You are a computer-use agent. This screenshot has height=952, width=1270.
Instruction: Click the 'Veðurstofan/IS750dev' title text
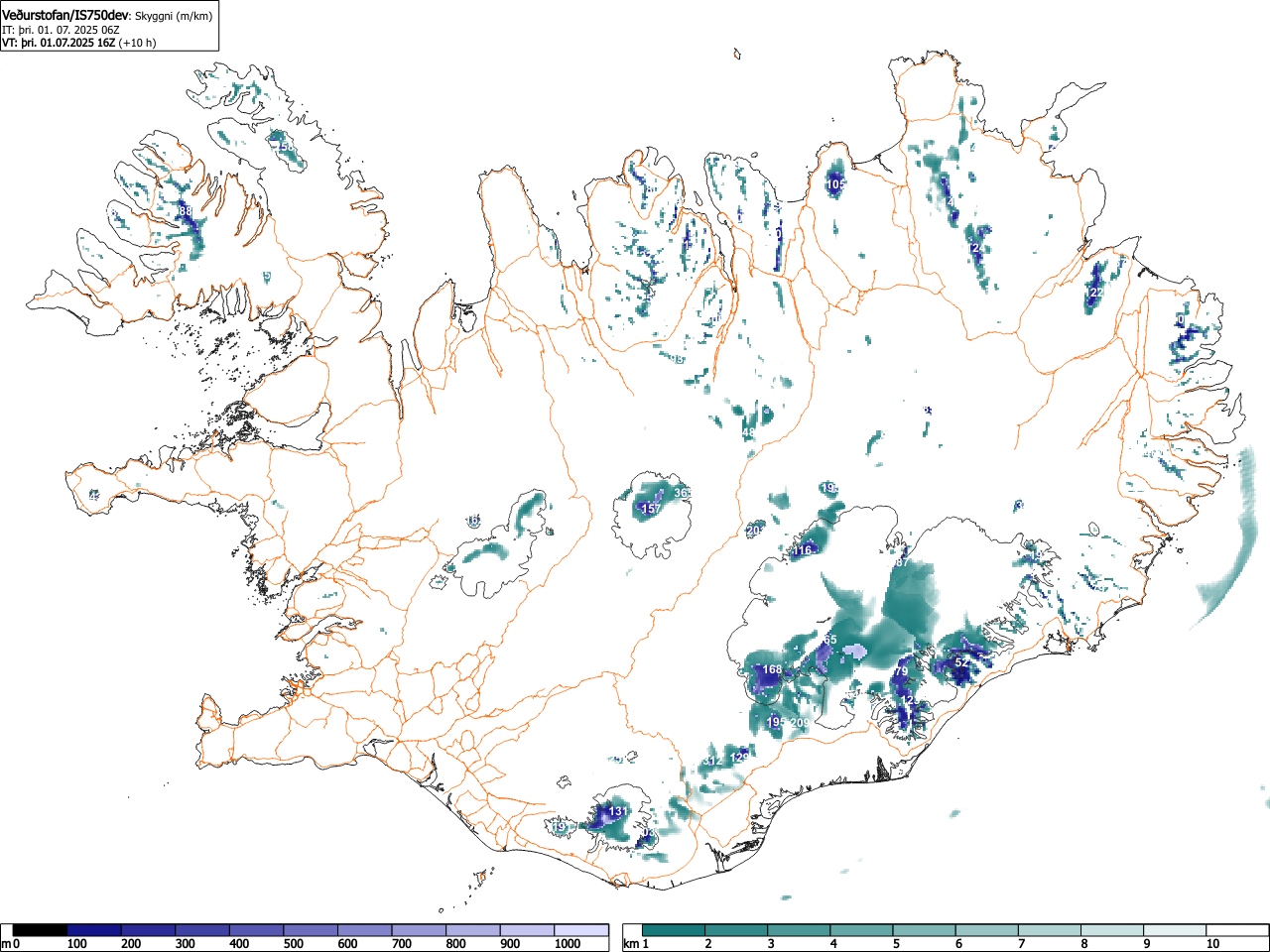[x=66, y=15]
